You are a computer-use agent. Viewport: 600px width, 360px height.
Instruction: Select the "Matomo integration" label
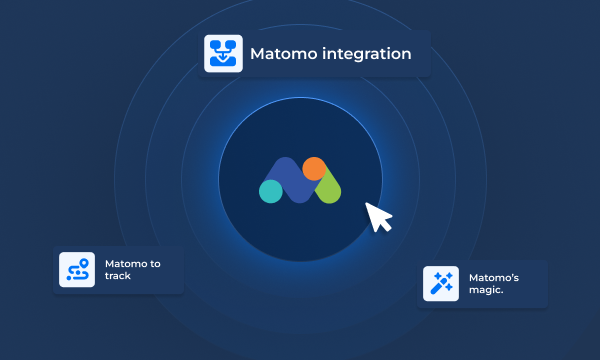pyautogui.click(x=331, y=54)
